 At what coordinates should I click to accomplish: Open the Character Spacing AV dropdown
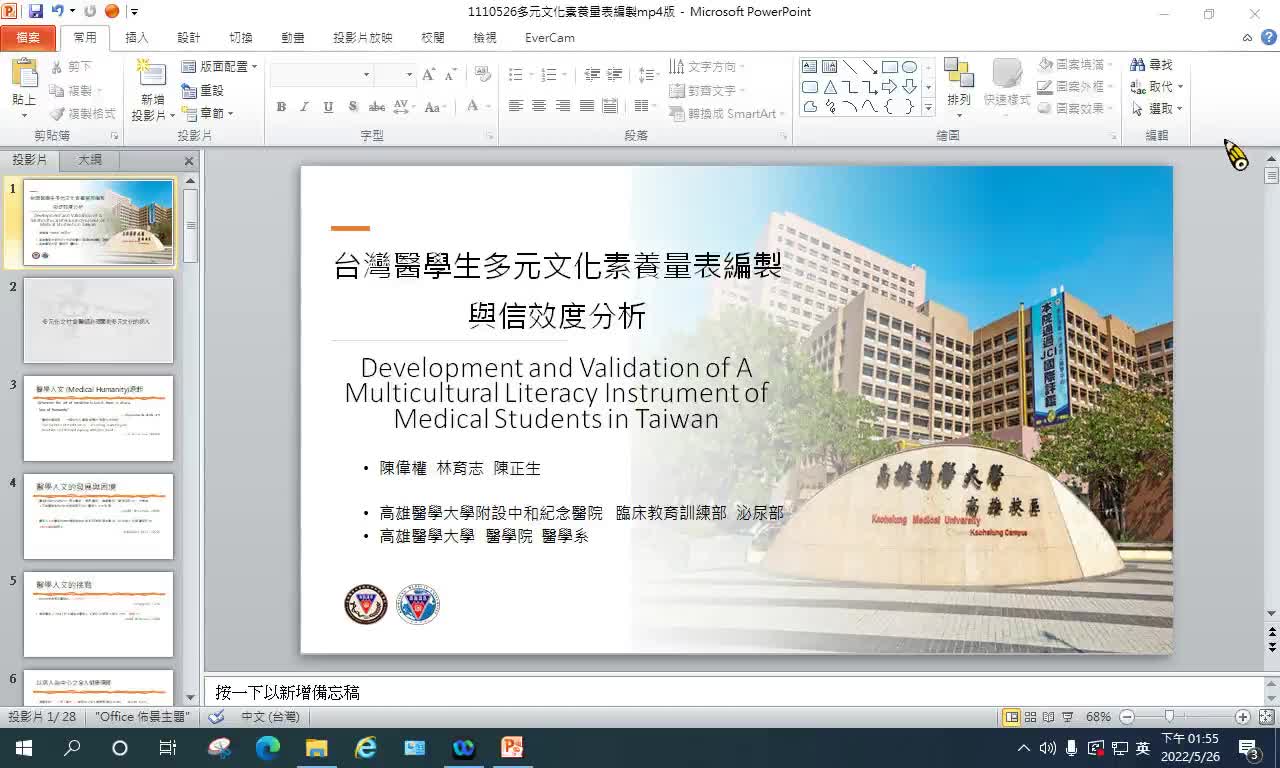(402, 107)
